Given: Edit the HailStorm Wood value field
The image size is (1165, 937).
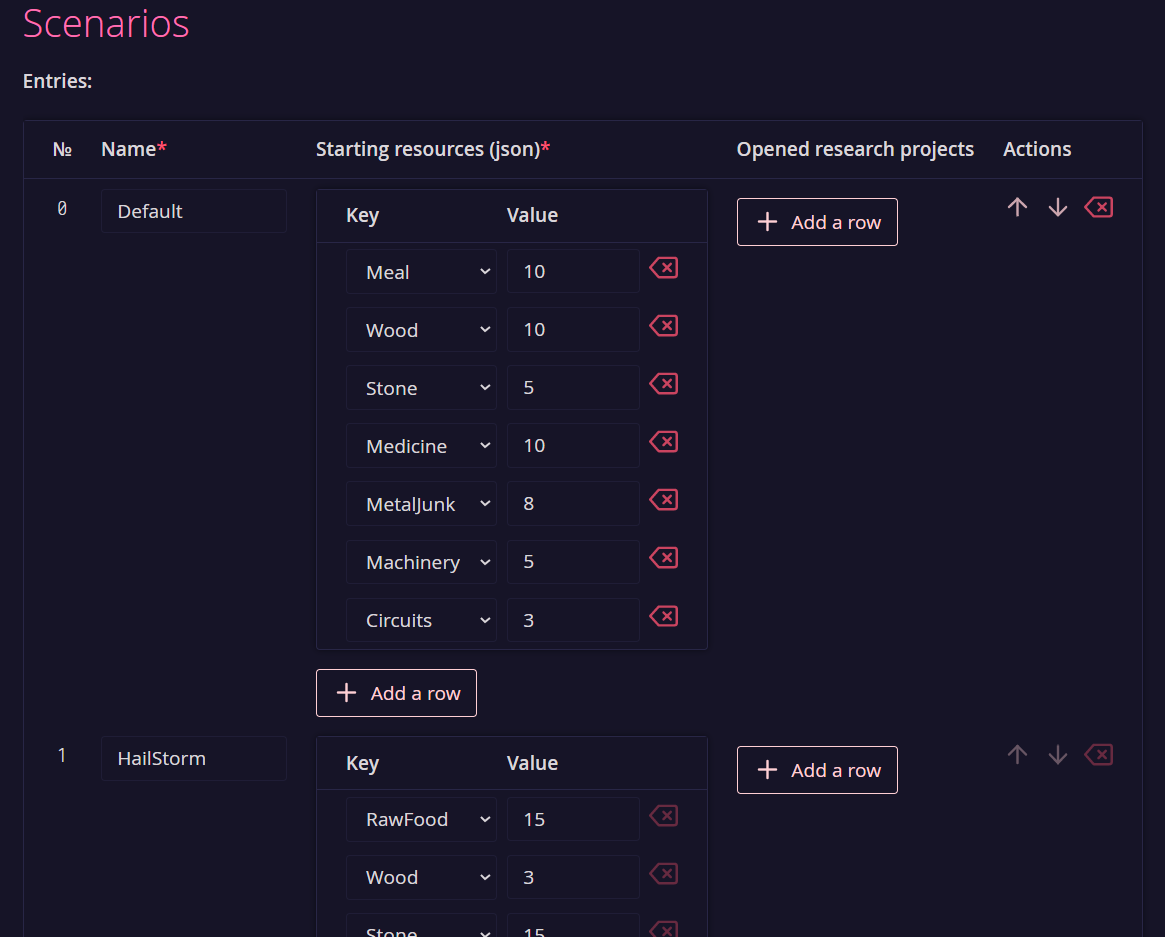Looking at the screenshot, I should [573, 877].
